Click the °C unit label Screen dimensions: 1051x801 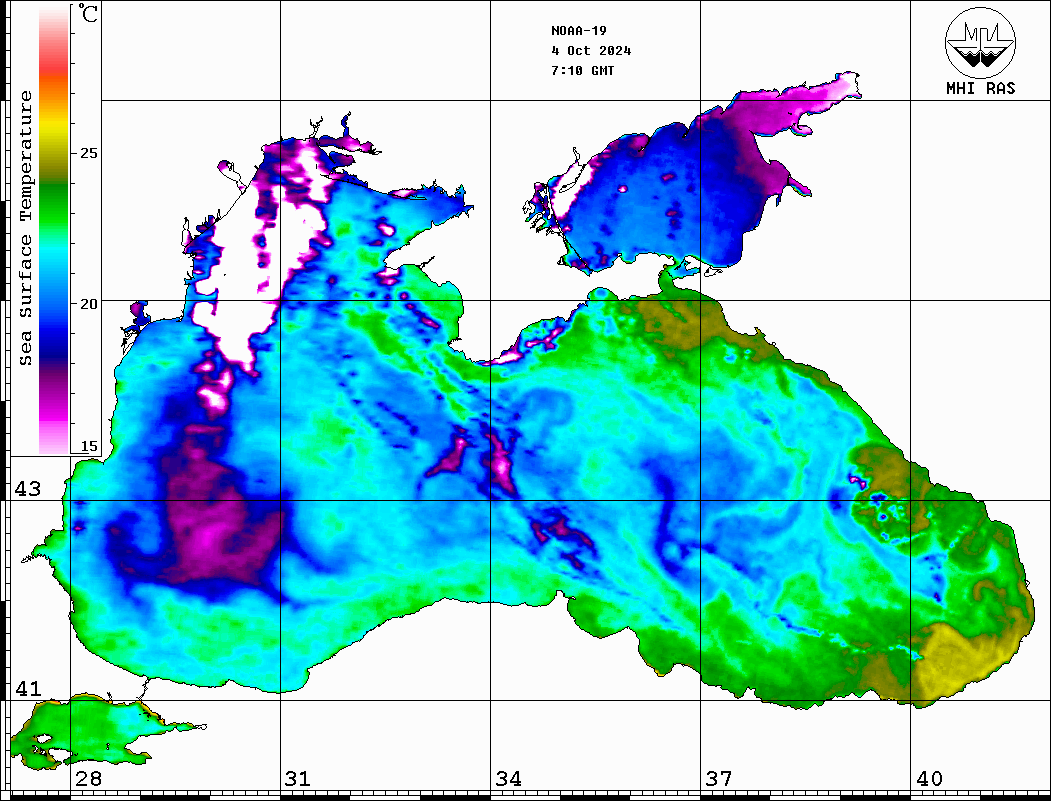[x=88, y=13]
